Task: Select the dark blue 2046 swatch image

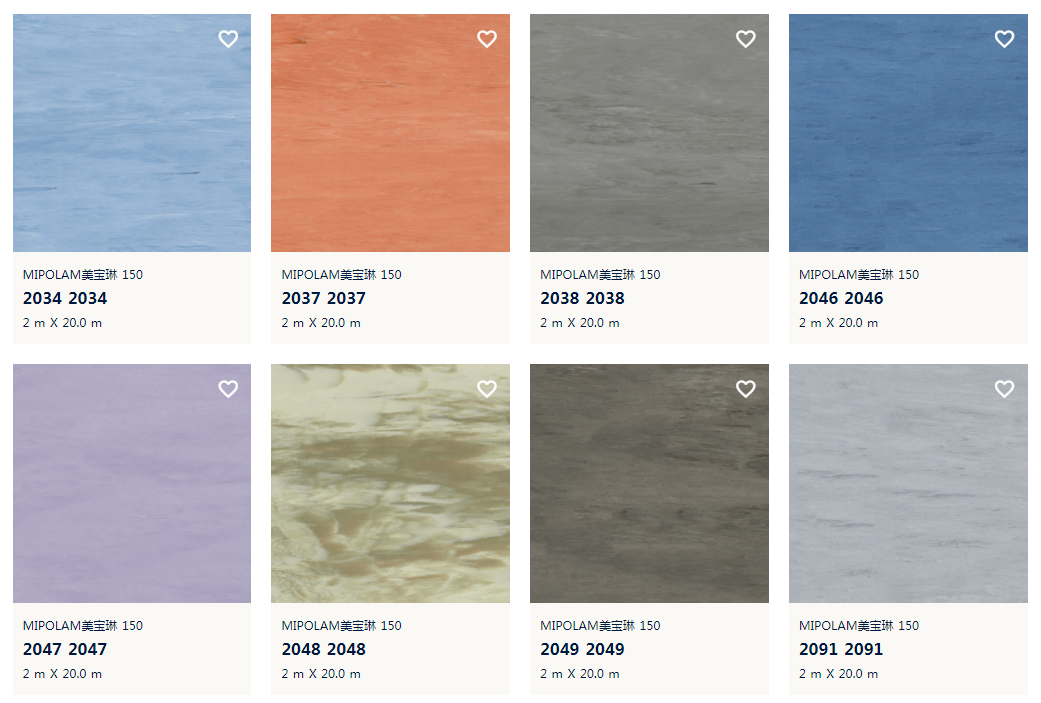Action: tap(908, 133)
